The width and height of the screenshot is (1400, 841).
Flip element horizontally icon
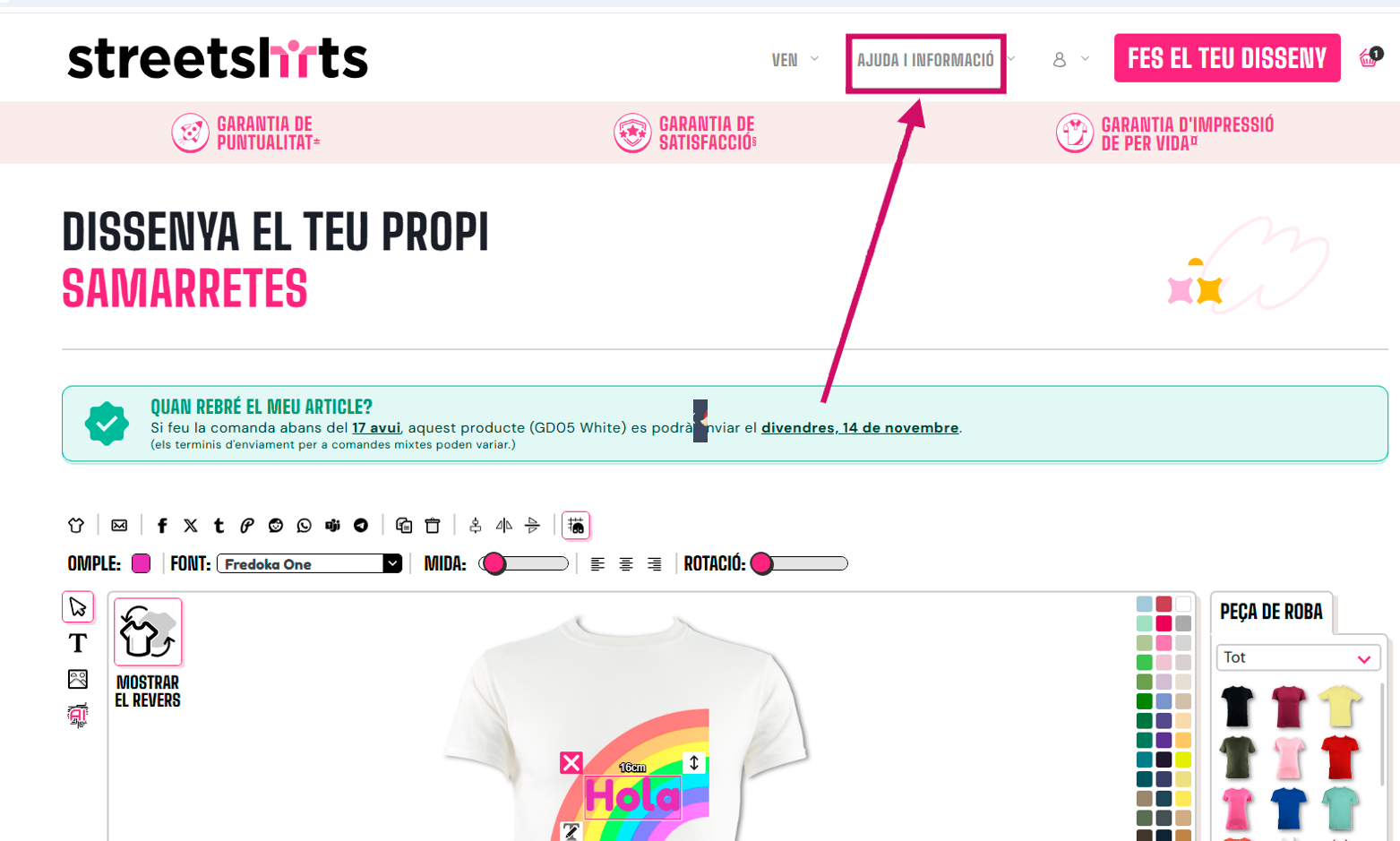point(504,526)
